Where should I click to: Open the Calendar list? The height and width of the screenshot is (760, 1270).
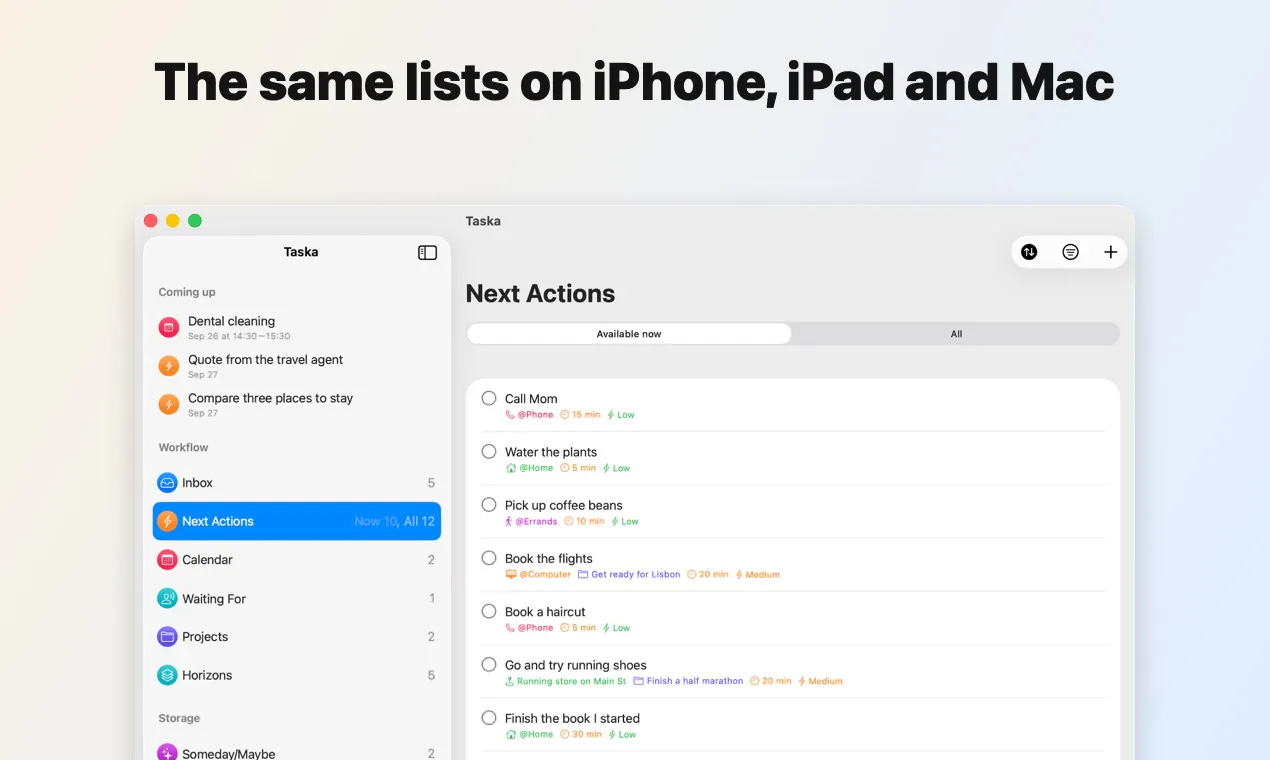coord(296,560)
